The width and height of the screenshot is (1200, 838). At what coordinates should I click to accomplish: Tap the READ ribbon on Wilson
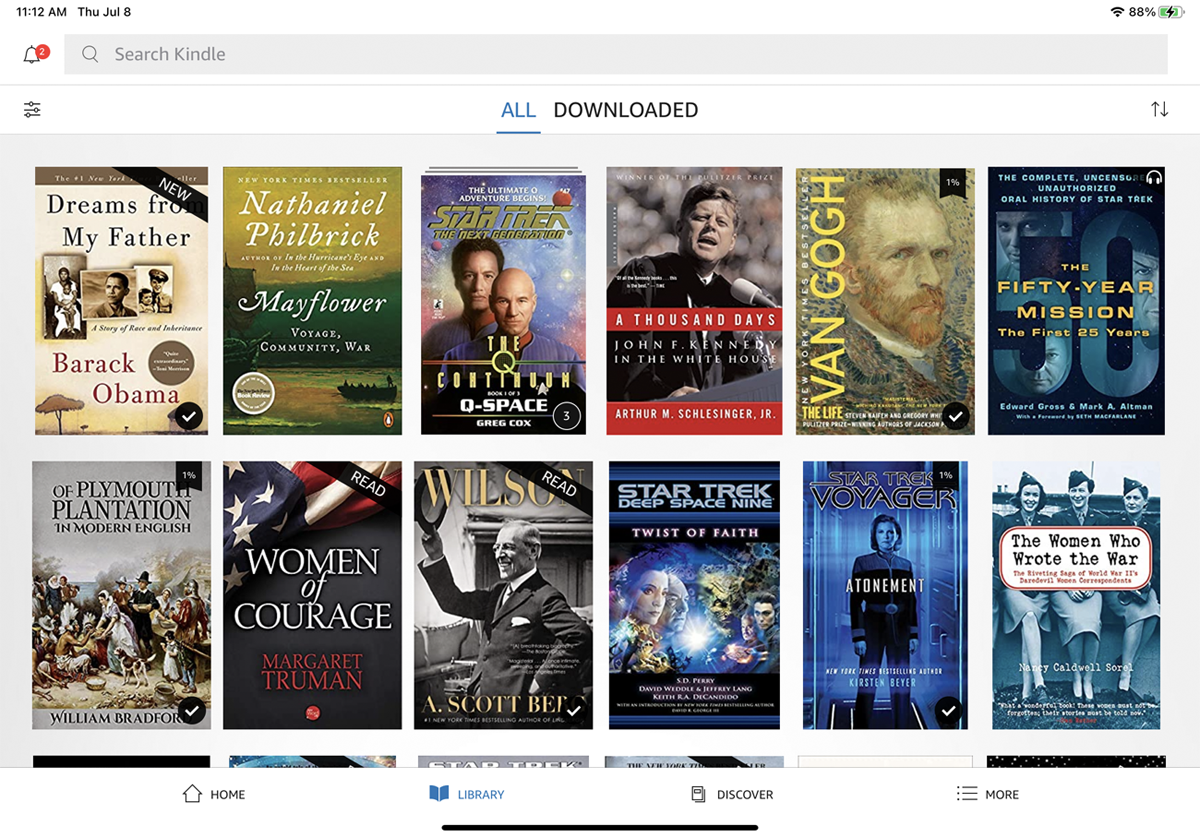tap(559, 484)
